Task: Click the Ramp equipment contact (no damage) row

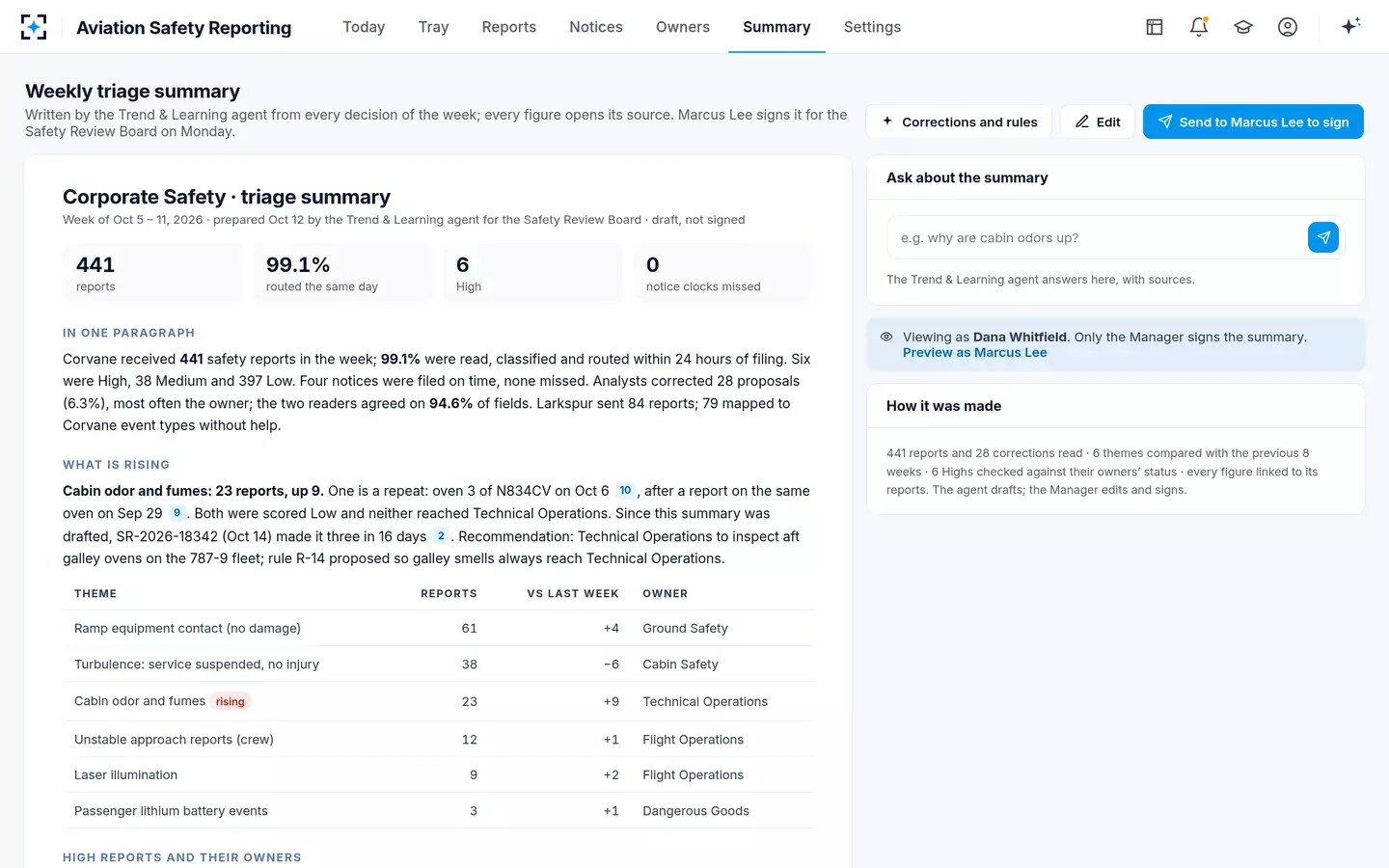Action: click(x=439, y=629)
